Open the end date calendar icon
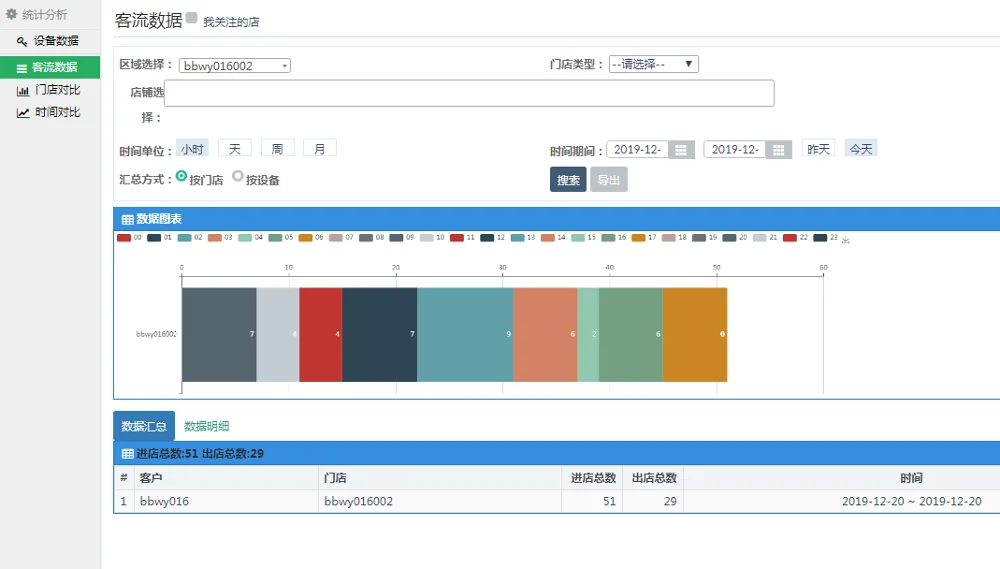1000x569 pixels. click(779, 149)
